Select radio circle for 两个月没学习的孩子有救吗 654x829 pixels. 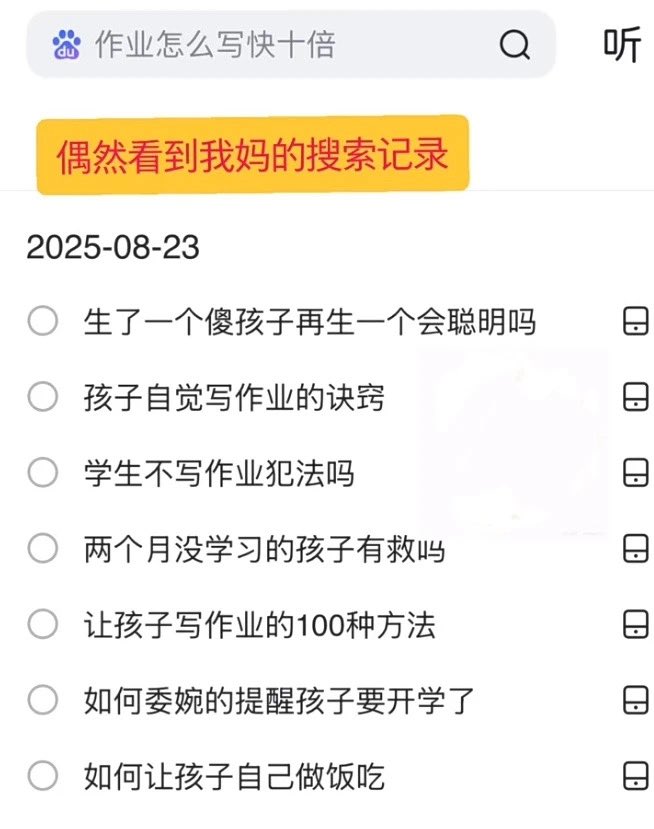(x=43, y=548)
